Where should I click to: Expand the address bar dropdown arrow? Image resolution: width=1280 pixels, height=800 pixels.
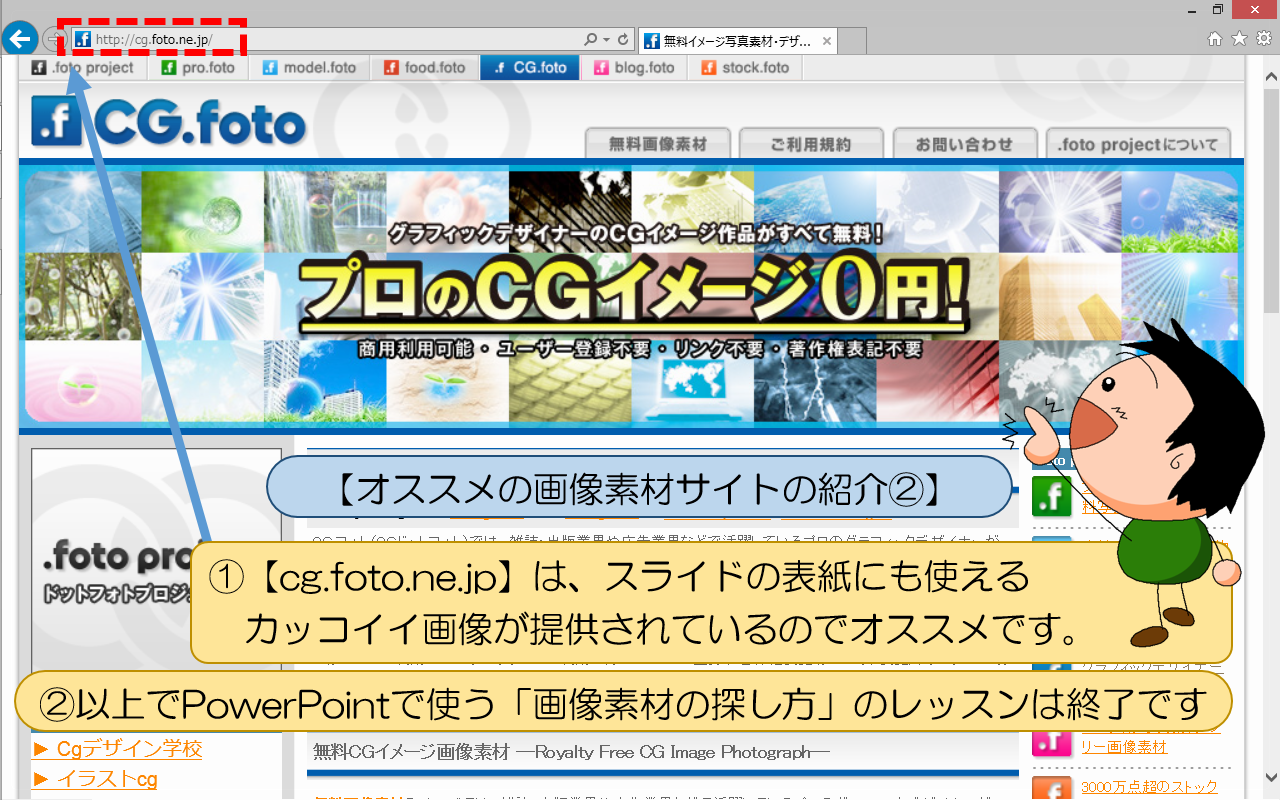(x=606, y=40)
